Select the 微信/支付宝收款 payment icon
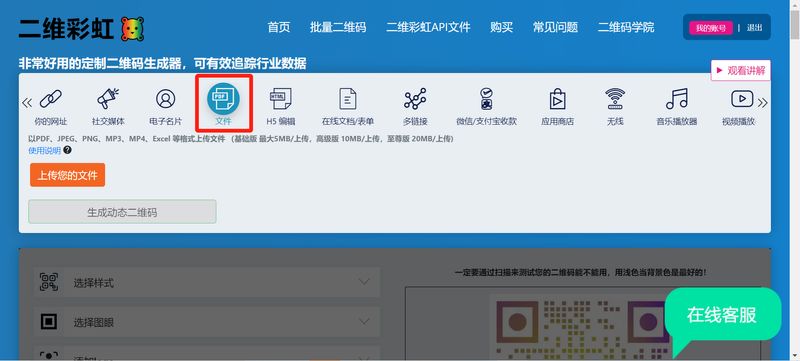Viewport: 800px width, 361px height. pyautogui.click(x=486, y=99)
